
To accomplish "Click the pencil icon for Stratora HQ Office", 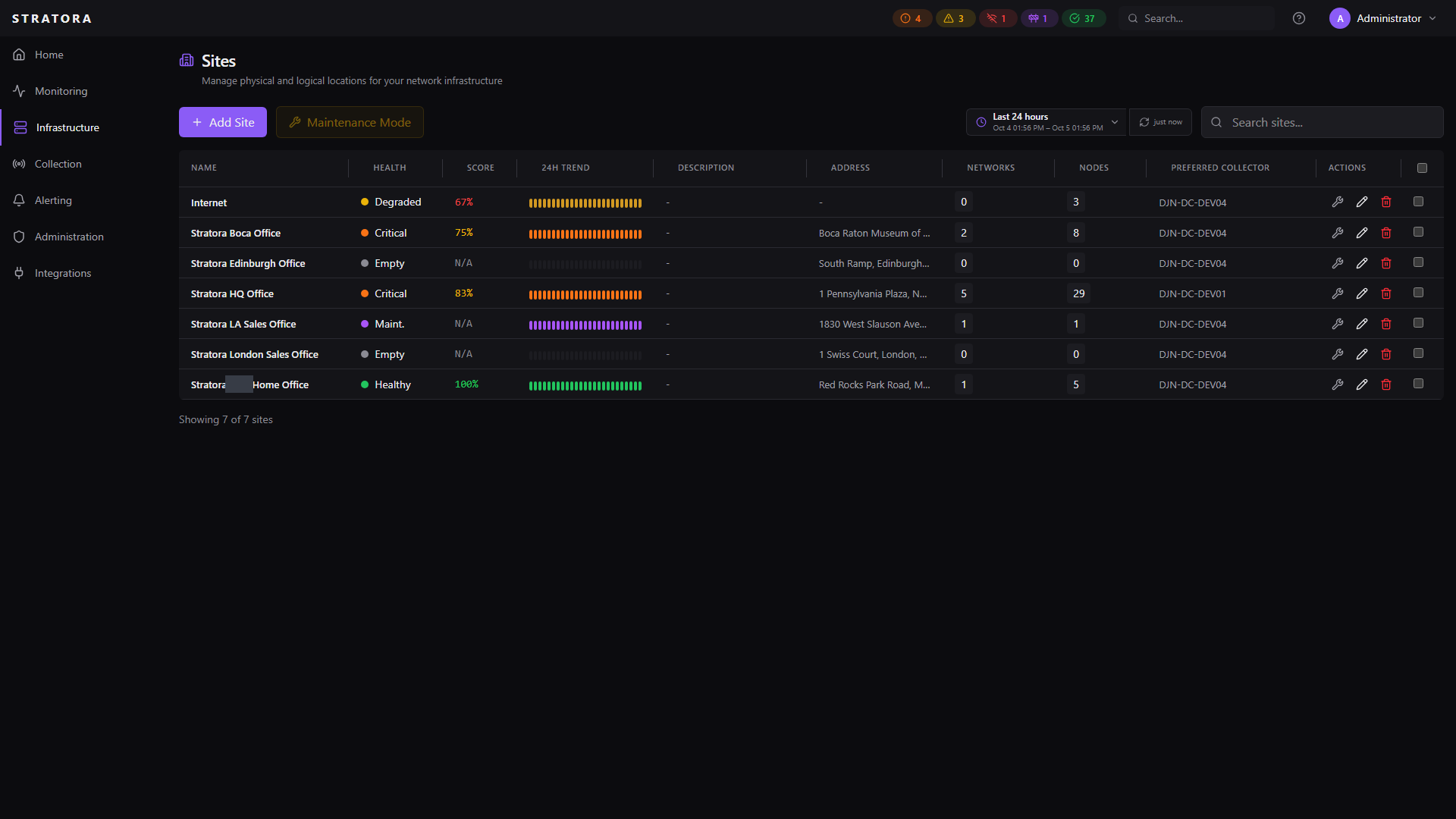I will click(1362, 293).
